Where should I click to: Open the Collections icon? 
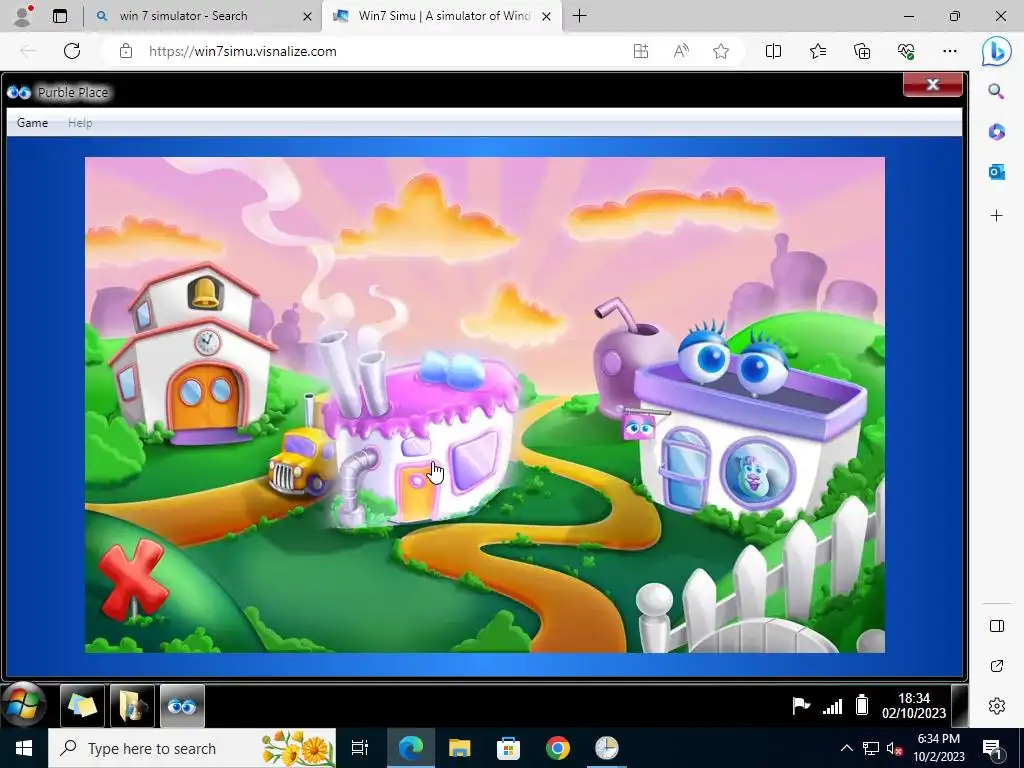[x=862, y=51]
